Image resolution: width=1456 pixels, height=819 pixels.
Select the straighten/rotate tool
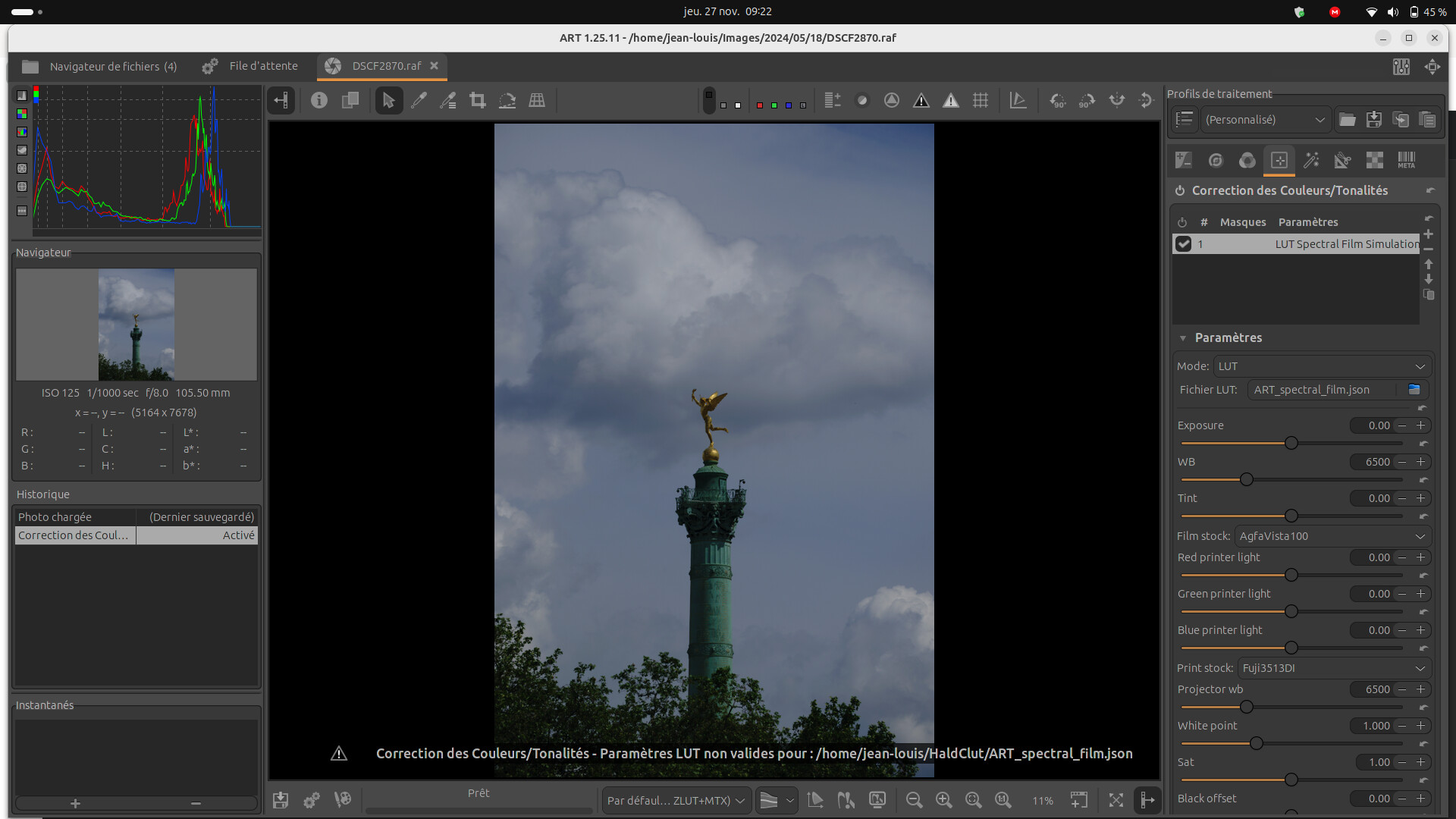[x=507, y=100]
